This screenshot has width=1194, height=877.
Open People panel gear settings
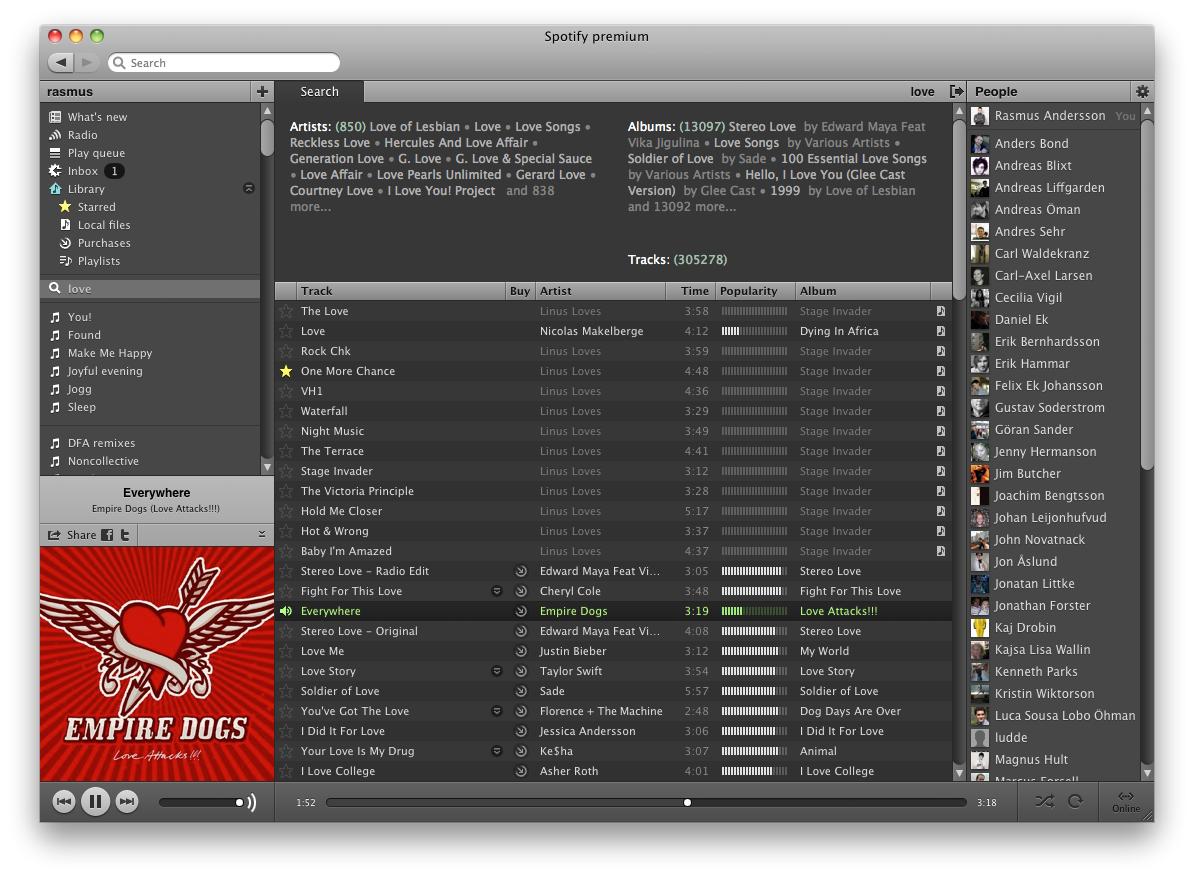(x=1142, y=91)
